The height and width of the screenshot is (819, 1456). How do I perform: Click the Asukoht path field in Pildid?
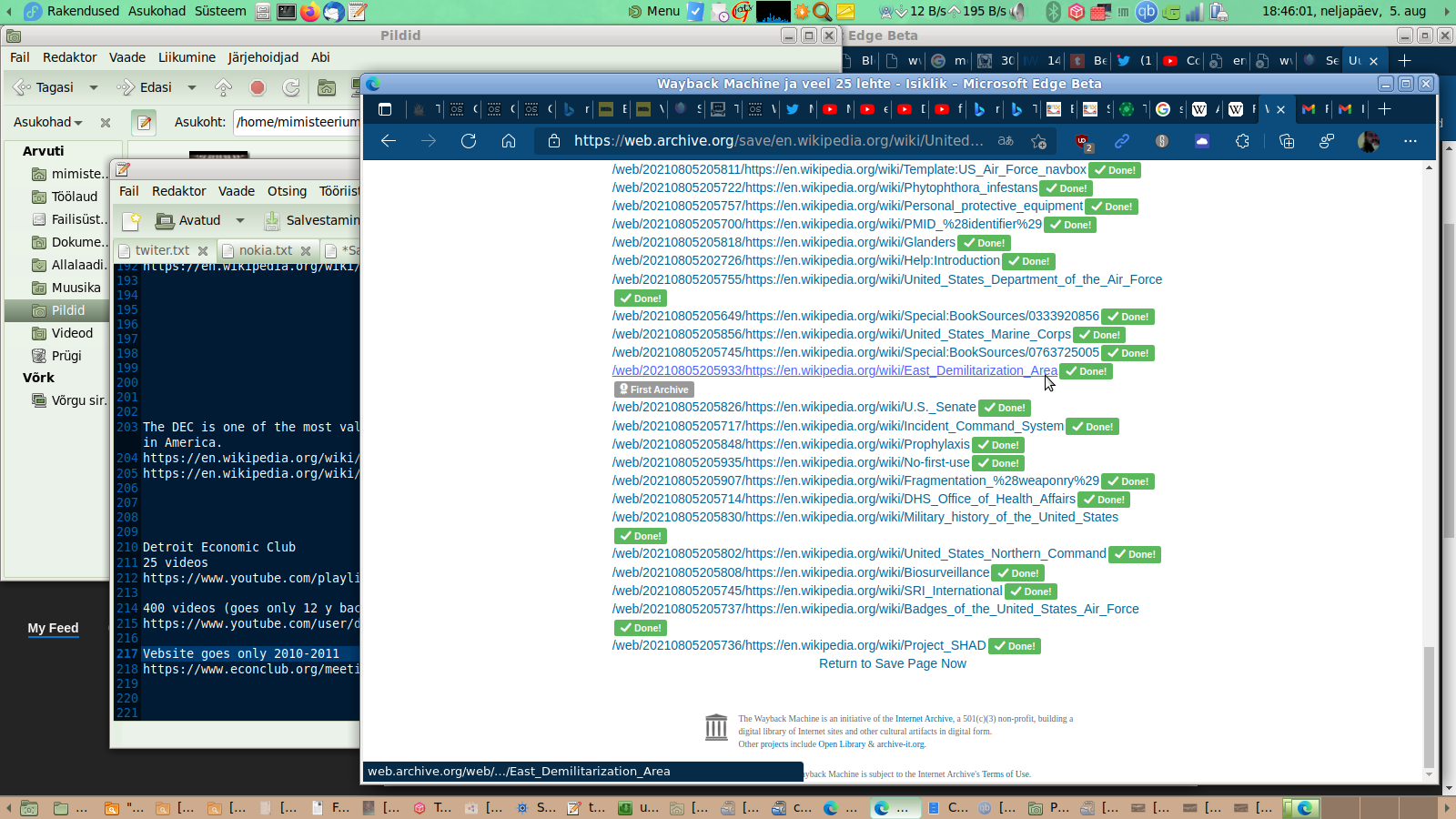coord(298,122)
